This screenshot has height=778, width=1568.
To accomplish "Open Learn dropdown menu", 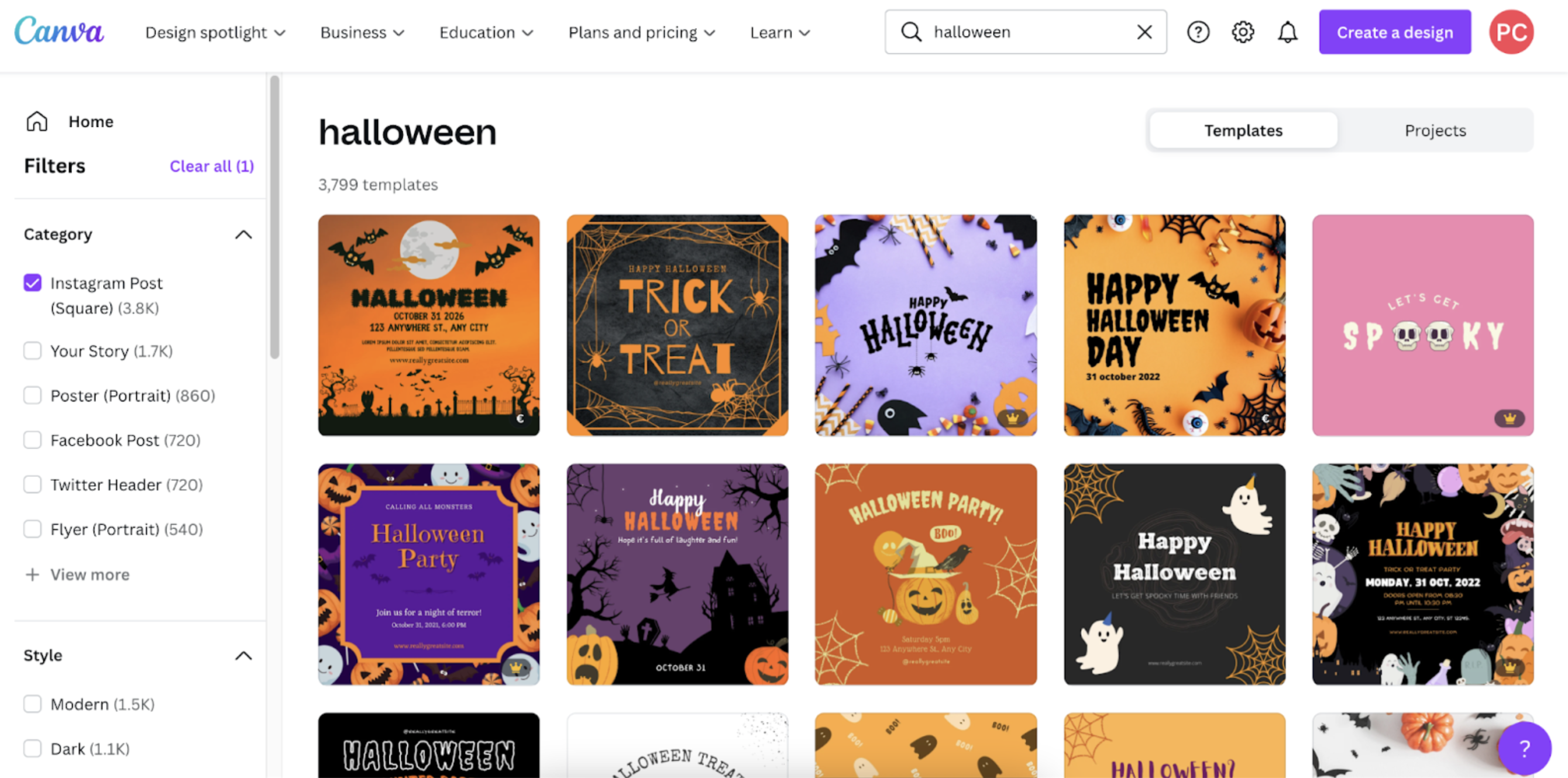I will coord(780,32).
